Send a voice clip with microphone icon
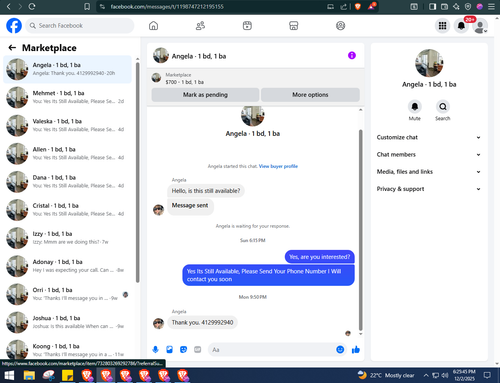This screenshot has width=500, height=383. click(x=155, y=349)
